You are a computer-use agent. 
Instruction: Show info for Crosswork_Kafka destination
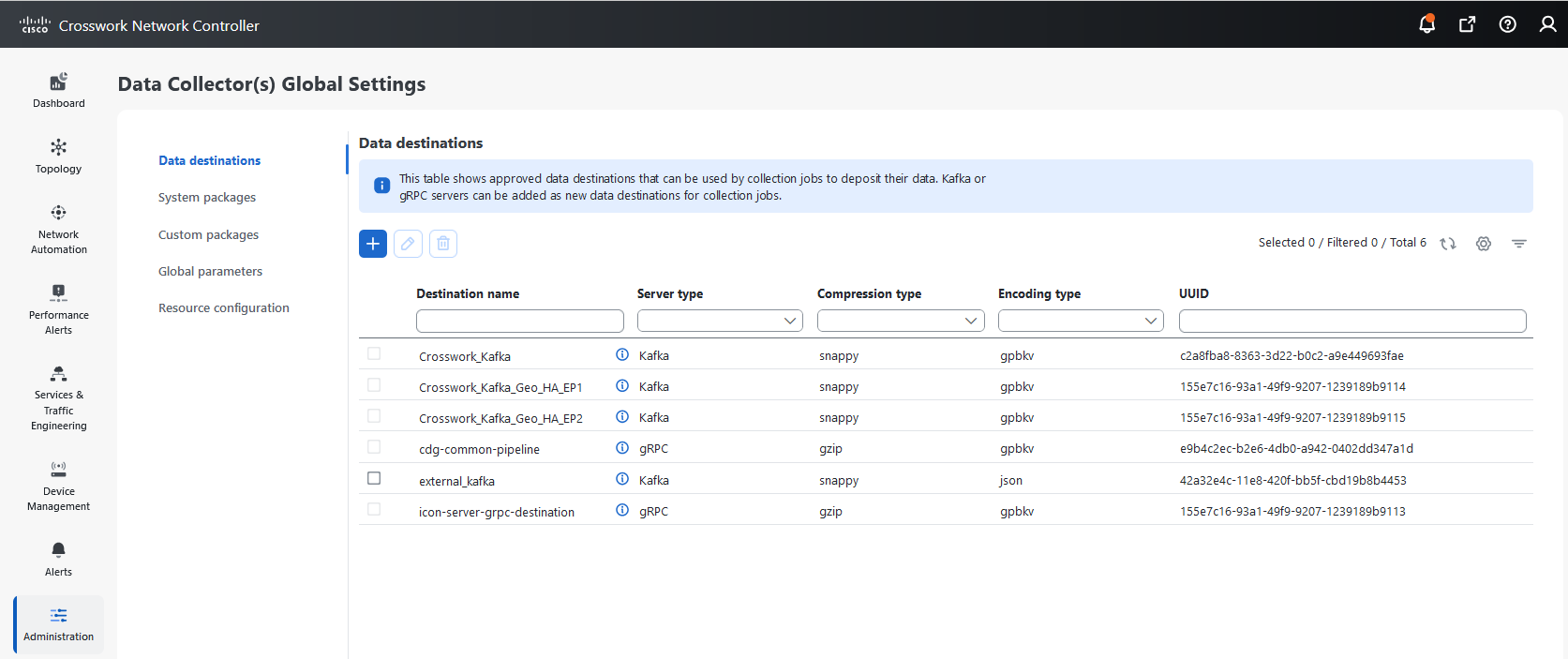[622, 354]
